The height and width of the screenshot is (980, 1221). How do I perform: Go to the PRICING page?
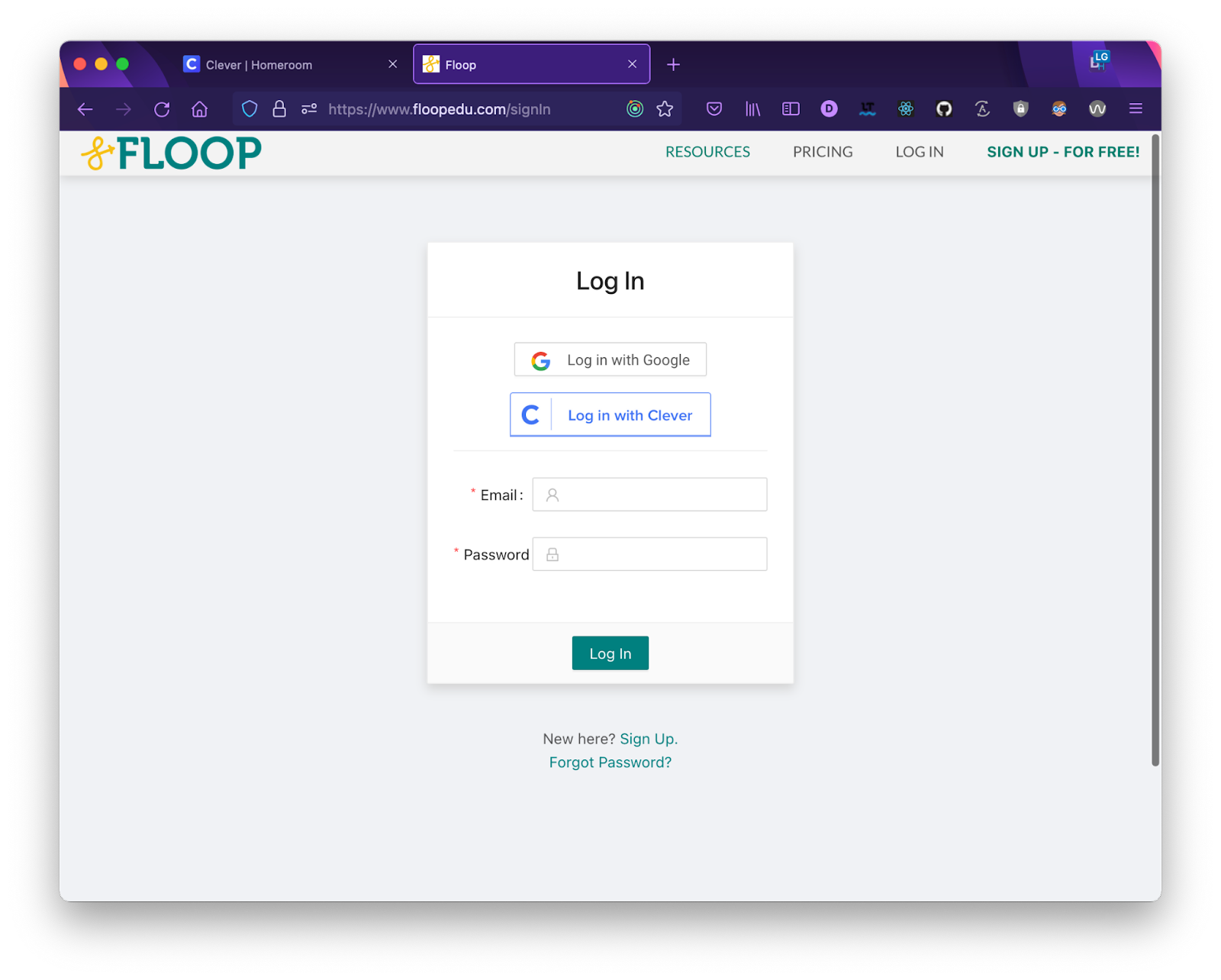[823, 152]
